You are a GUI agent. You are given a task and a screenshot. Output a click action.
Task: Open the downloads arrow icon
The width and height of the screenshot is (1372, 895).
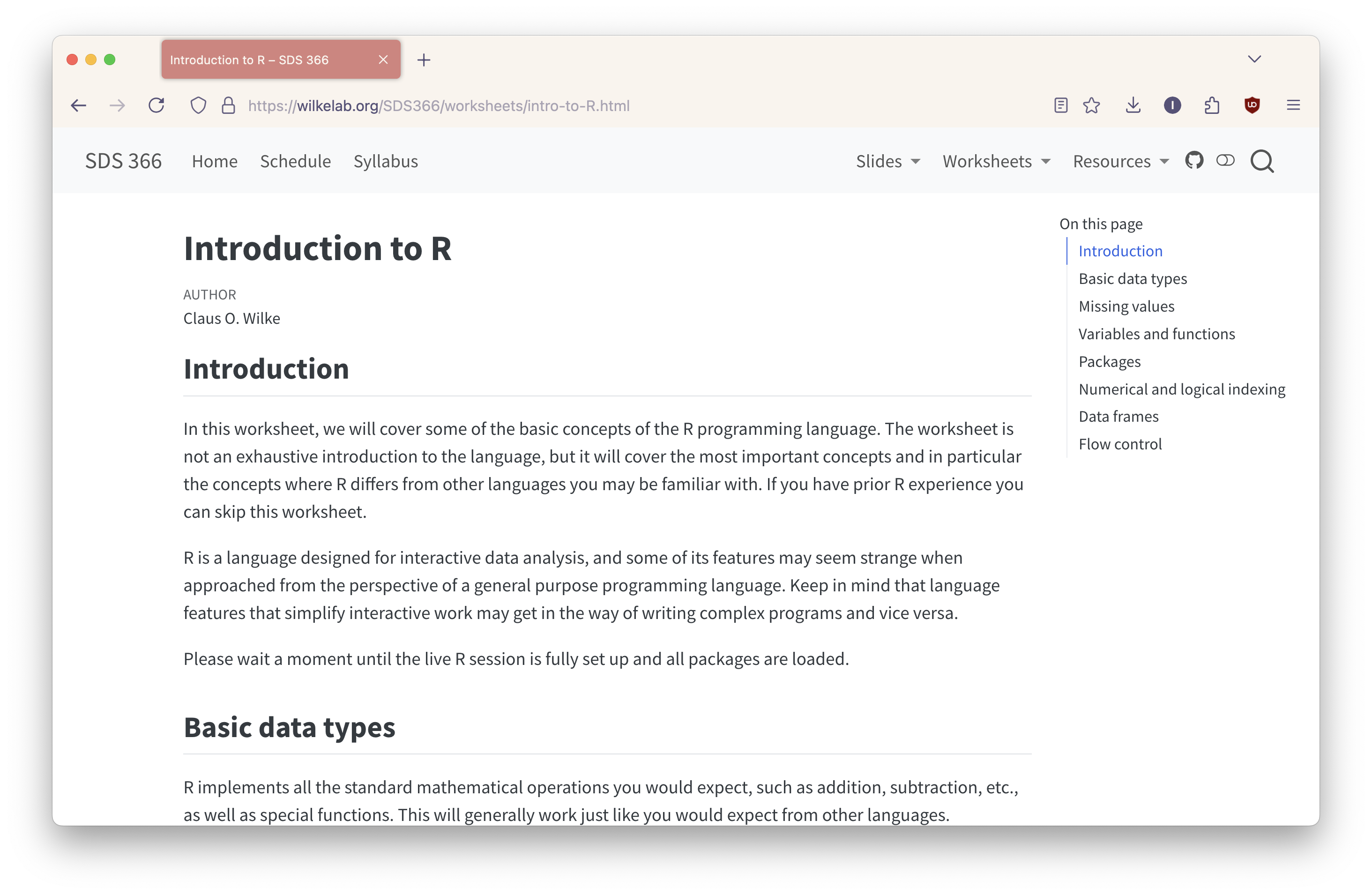pyautogui.click(x=1133, y=105)
